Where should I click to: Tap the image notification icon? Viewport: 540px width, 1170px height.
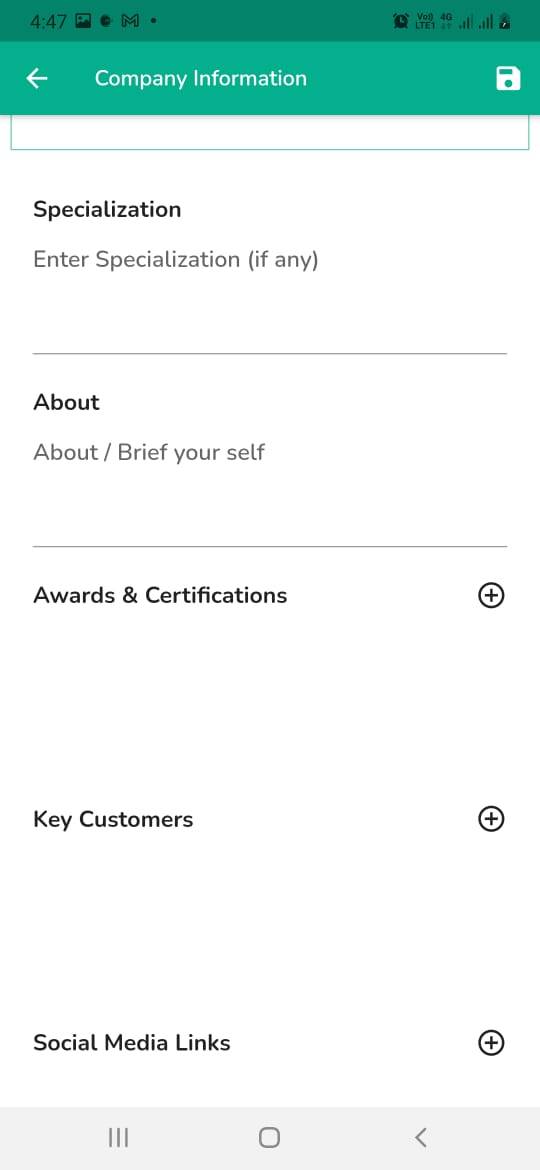[83, 22]
